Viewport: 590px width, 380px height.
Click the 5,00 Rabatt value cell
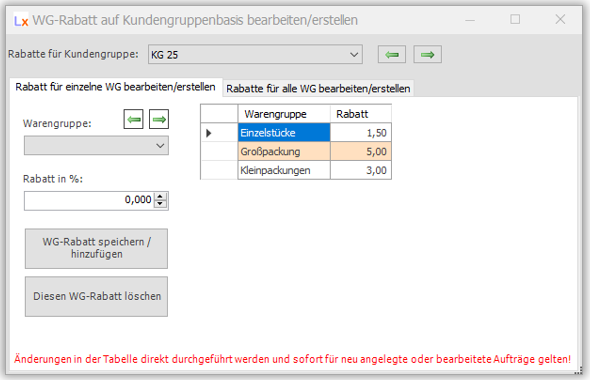tap(361, 152)
